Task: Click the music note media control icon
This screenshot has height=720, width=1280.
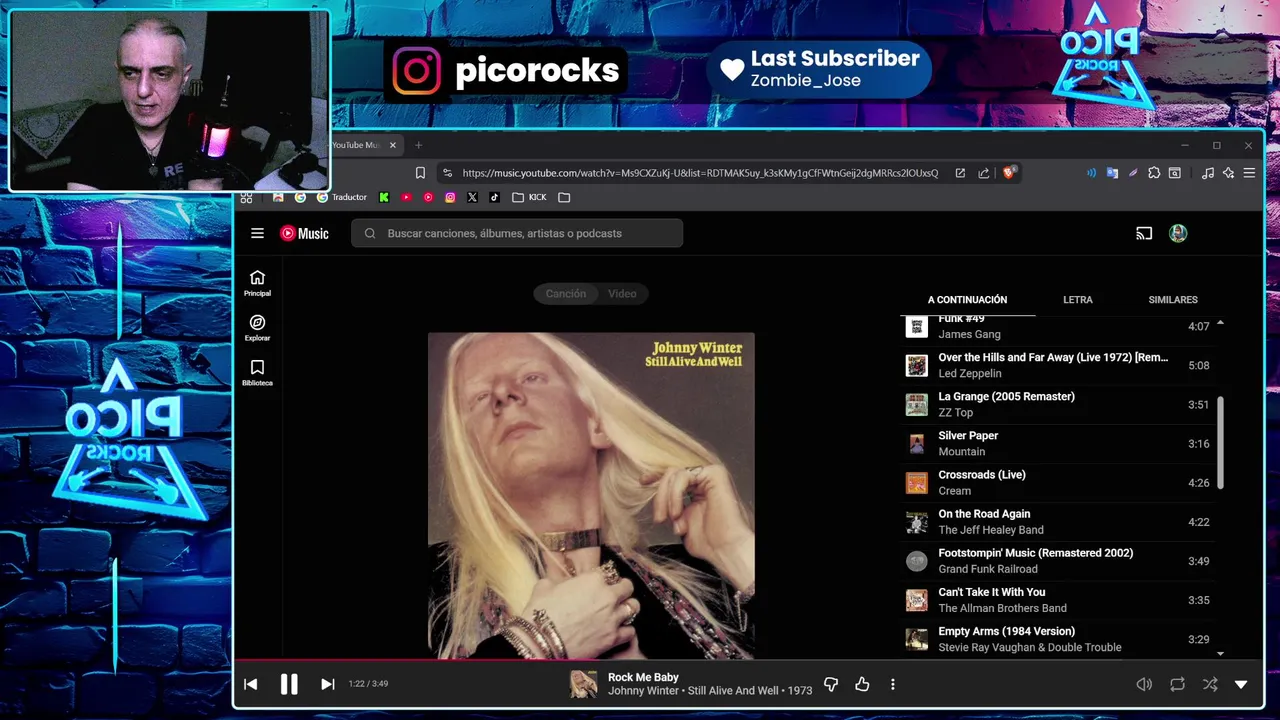Action: tap(1208, 173)
